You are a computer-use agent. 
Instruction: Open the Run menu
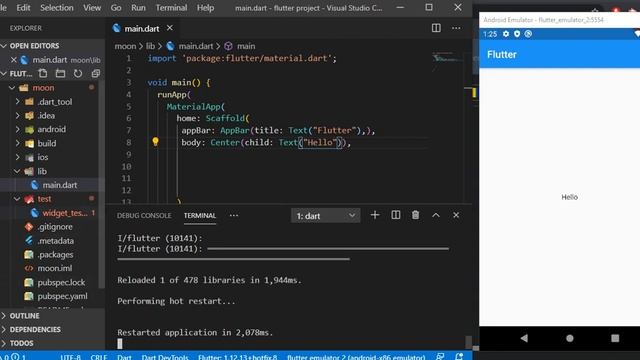(138, 7)
